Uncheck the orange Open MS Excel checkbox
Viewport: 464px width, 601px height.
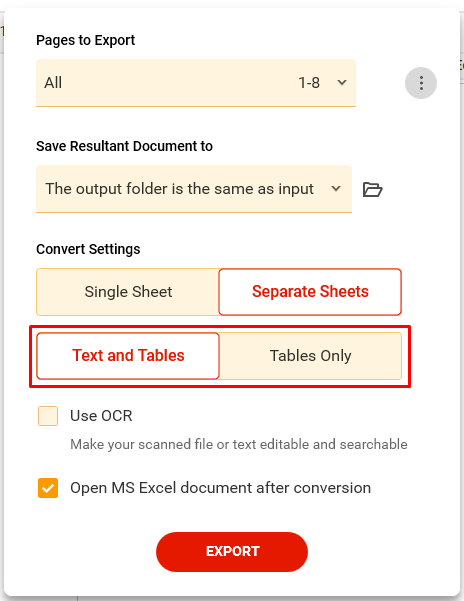48,488
